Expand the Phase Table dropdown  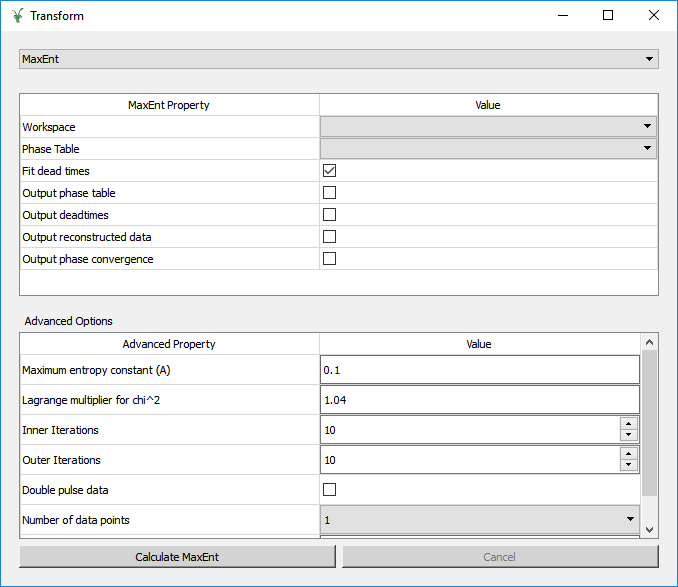[488, 149]
